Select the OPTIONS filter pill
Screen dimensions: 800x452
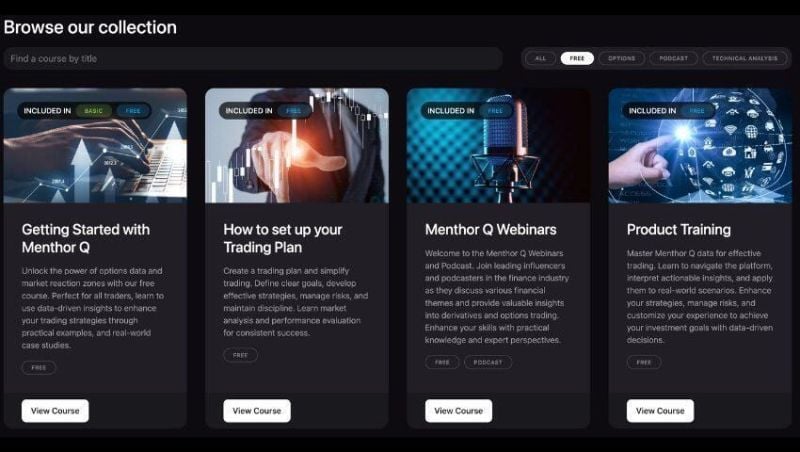tap(621, 58)
